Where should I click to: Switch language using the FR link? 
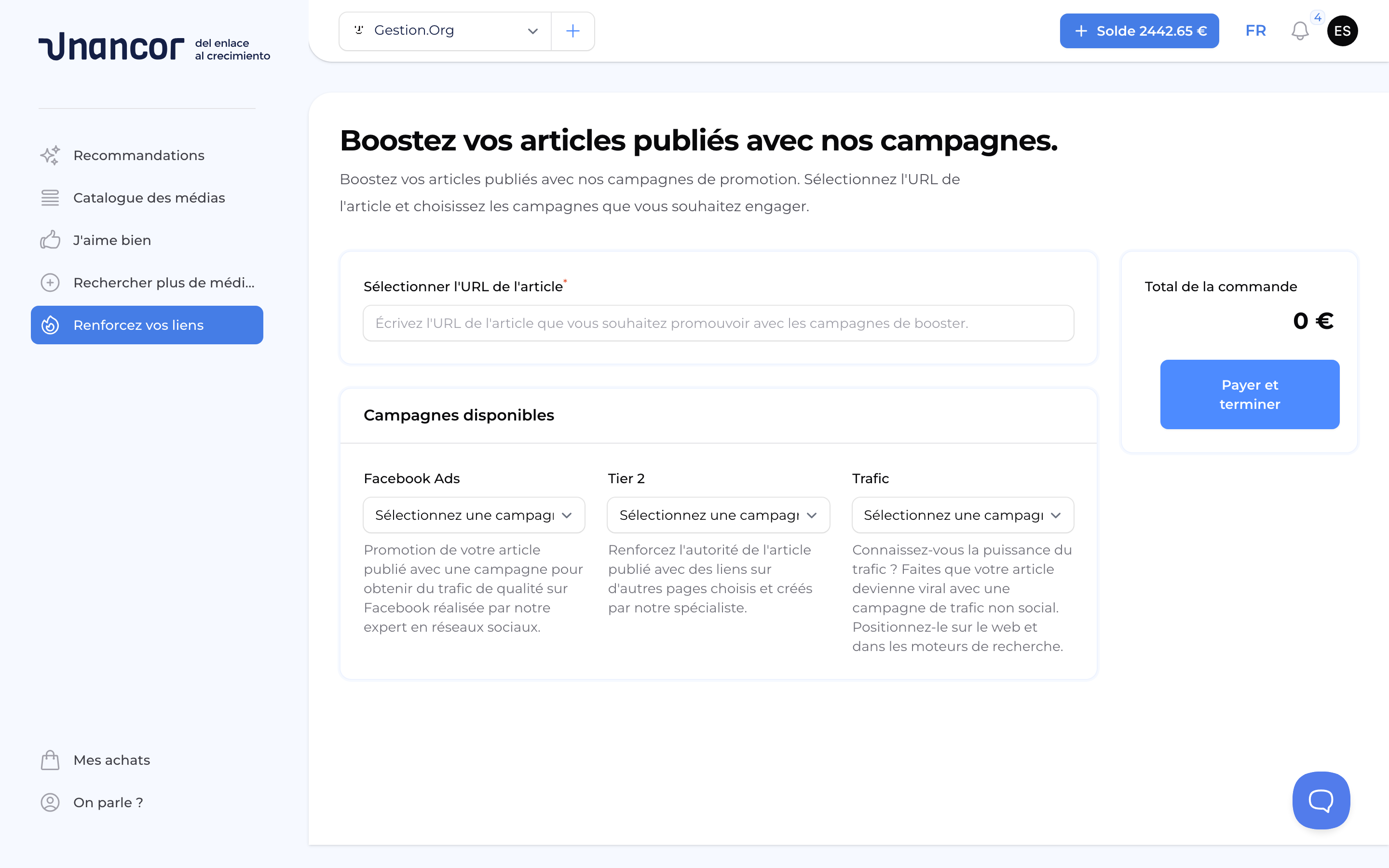1255,31
